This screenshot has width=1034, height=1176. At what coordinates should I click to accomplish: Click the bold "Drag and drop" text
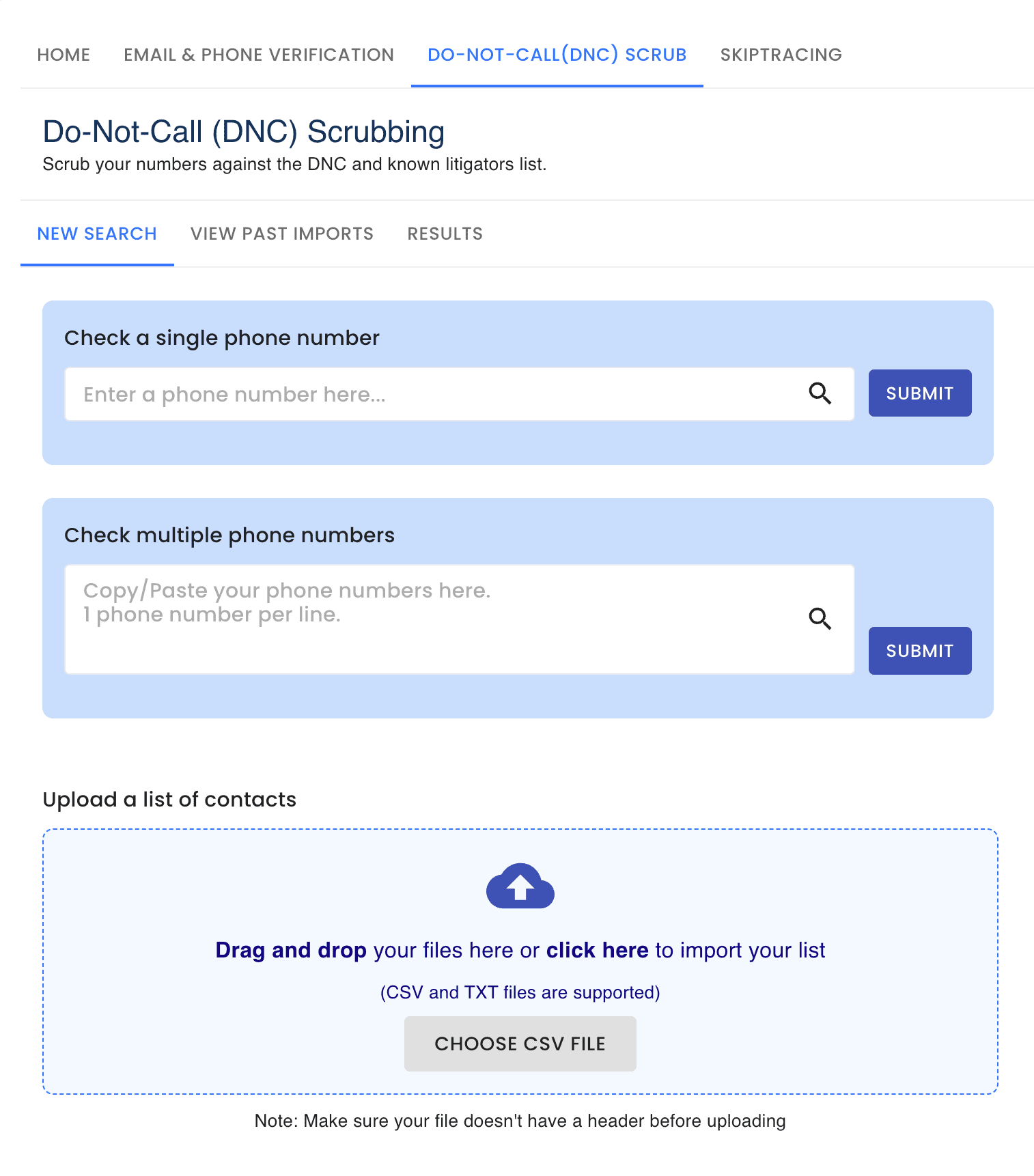pos(291,950)
